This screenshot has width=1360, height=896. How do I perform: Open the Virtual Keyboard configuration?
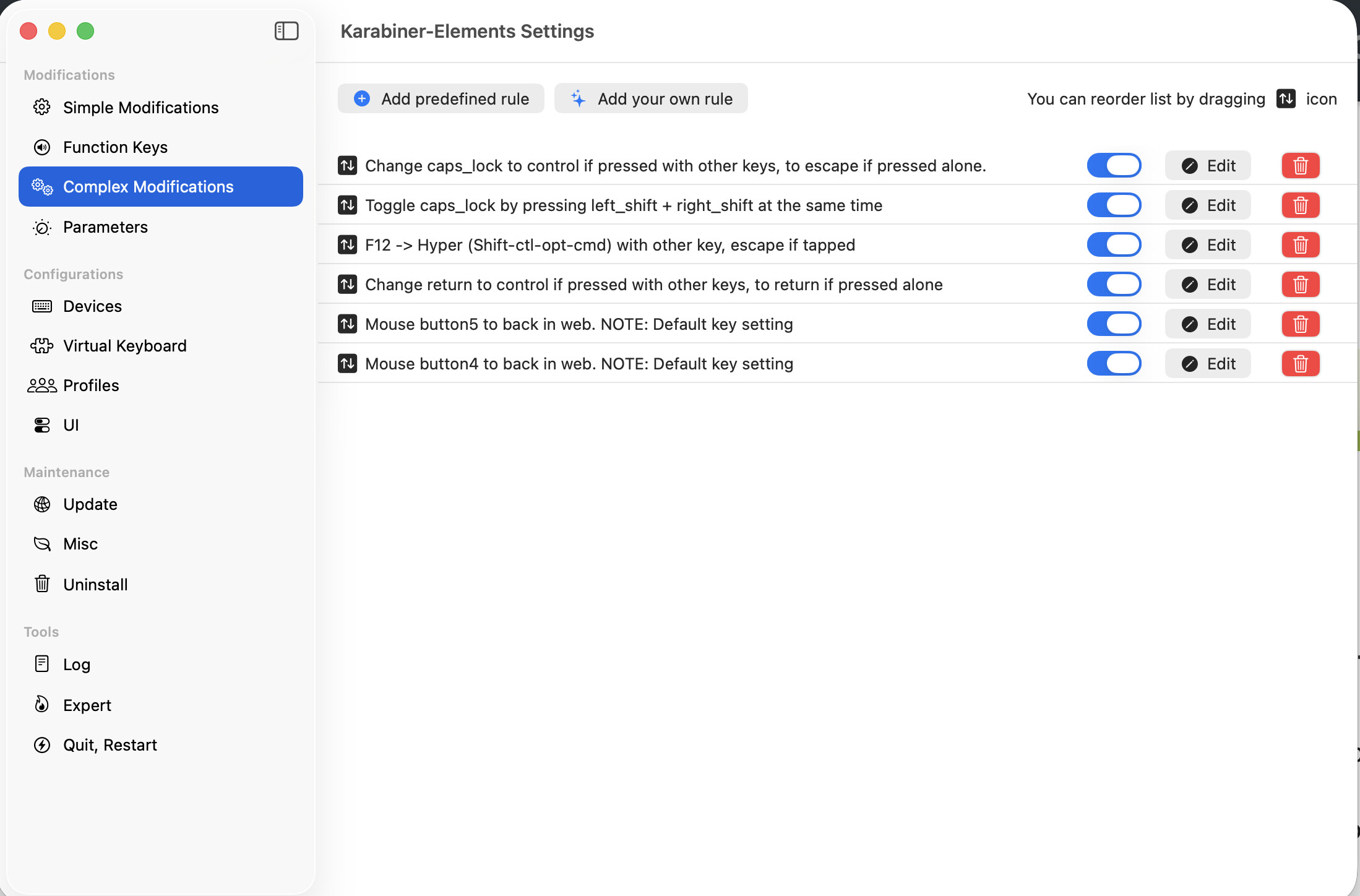tap(124, 346)
